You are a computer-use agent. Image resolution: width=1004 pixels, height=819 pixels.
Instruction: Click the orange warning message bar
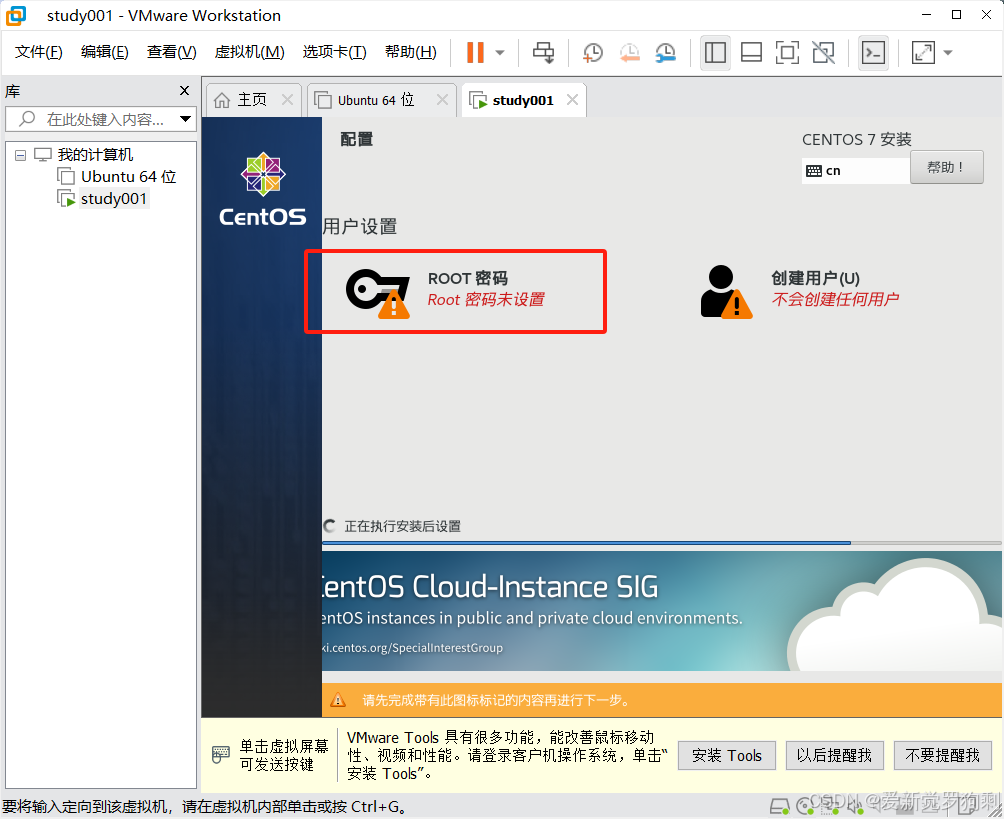[661, 700]
